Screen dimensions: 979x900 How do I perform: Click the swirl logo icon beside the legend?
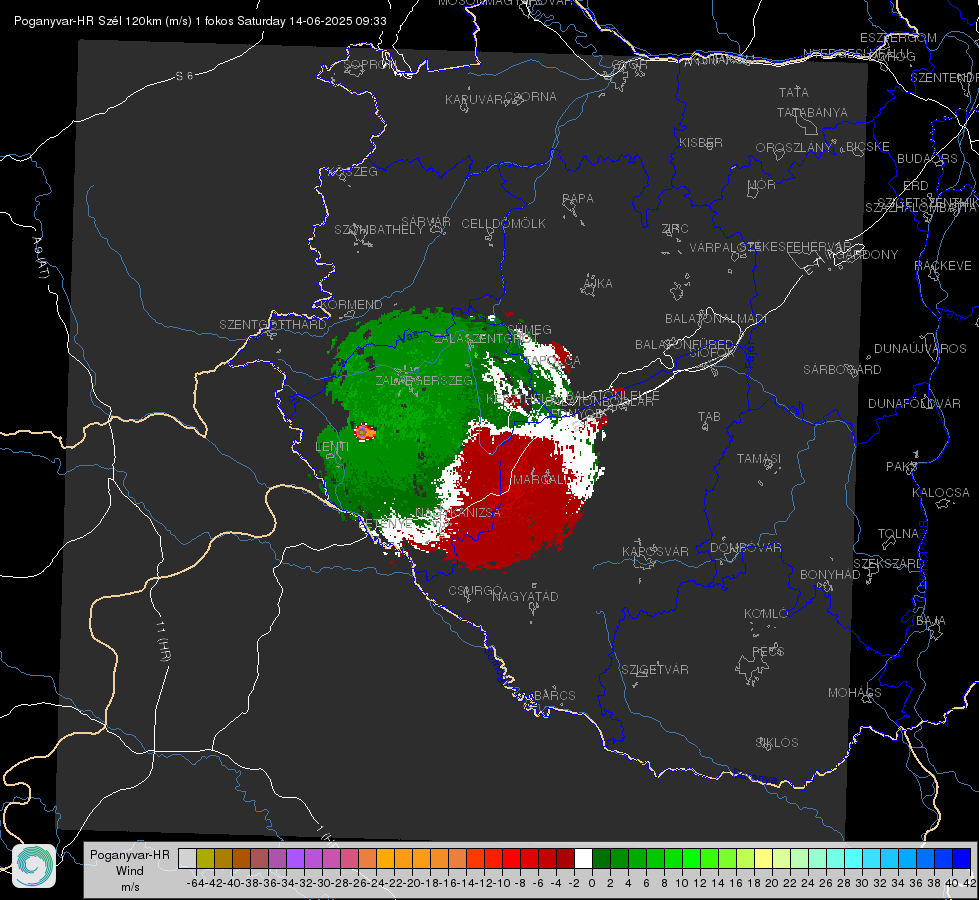click(34, 866)
